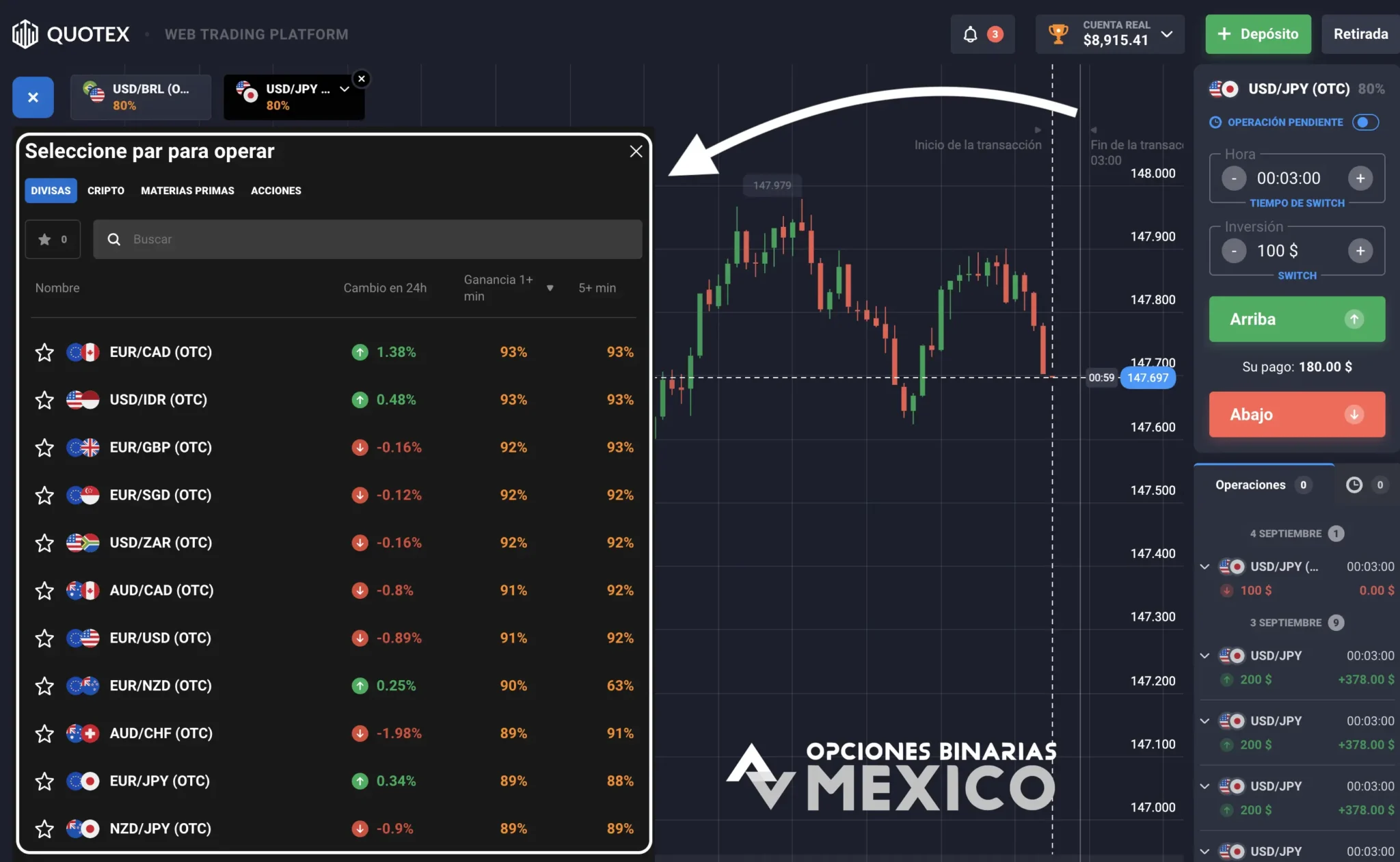Open the notifications bell
The width and height of the screenshot is (1400, 862).
pyautogui.click(x=970, y=34)
